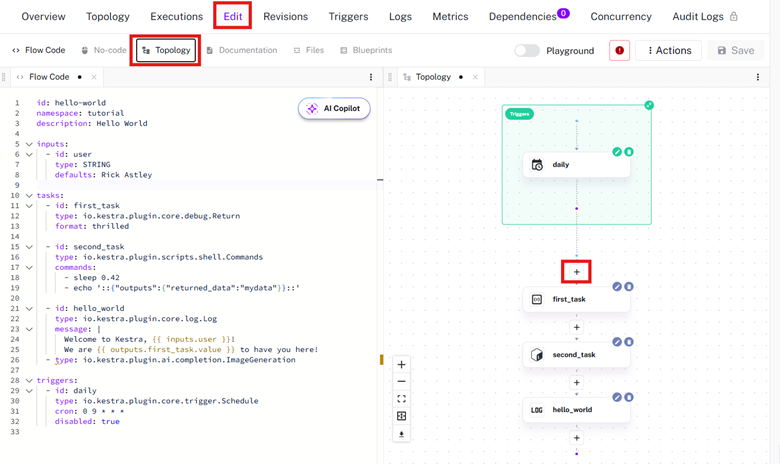Toggle the Playground switch
The image size is (780, 464).
click(x=527, y=50)
